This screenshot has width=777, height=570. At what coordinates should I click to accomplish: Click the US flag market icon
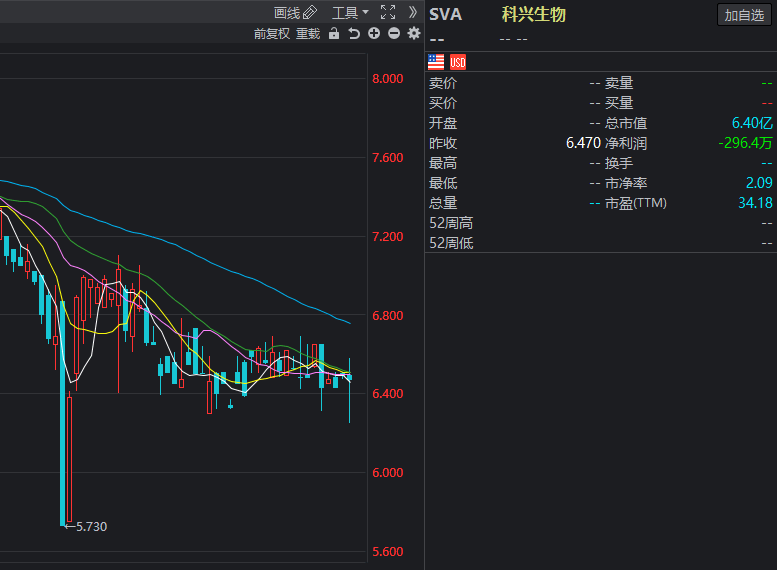click(x=436, y=62)
